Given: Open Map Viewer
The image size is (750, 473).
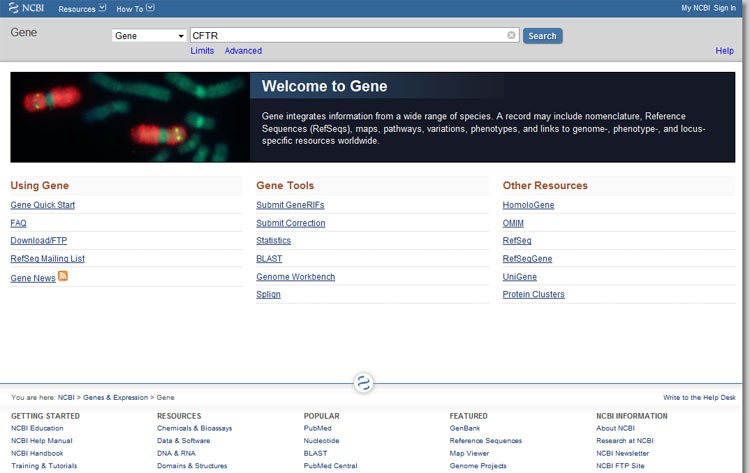Looking at the screenshot, I should point(469,453).
